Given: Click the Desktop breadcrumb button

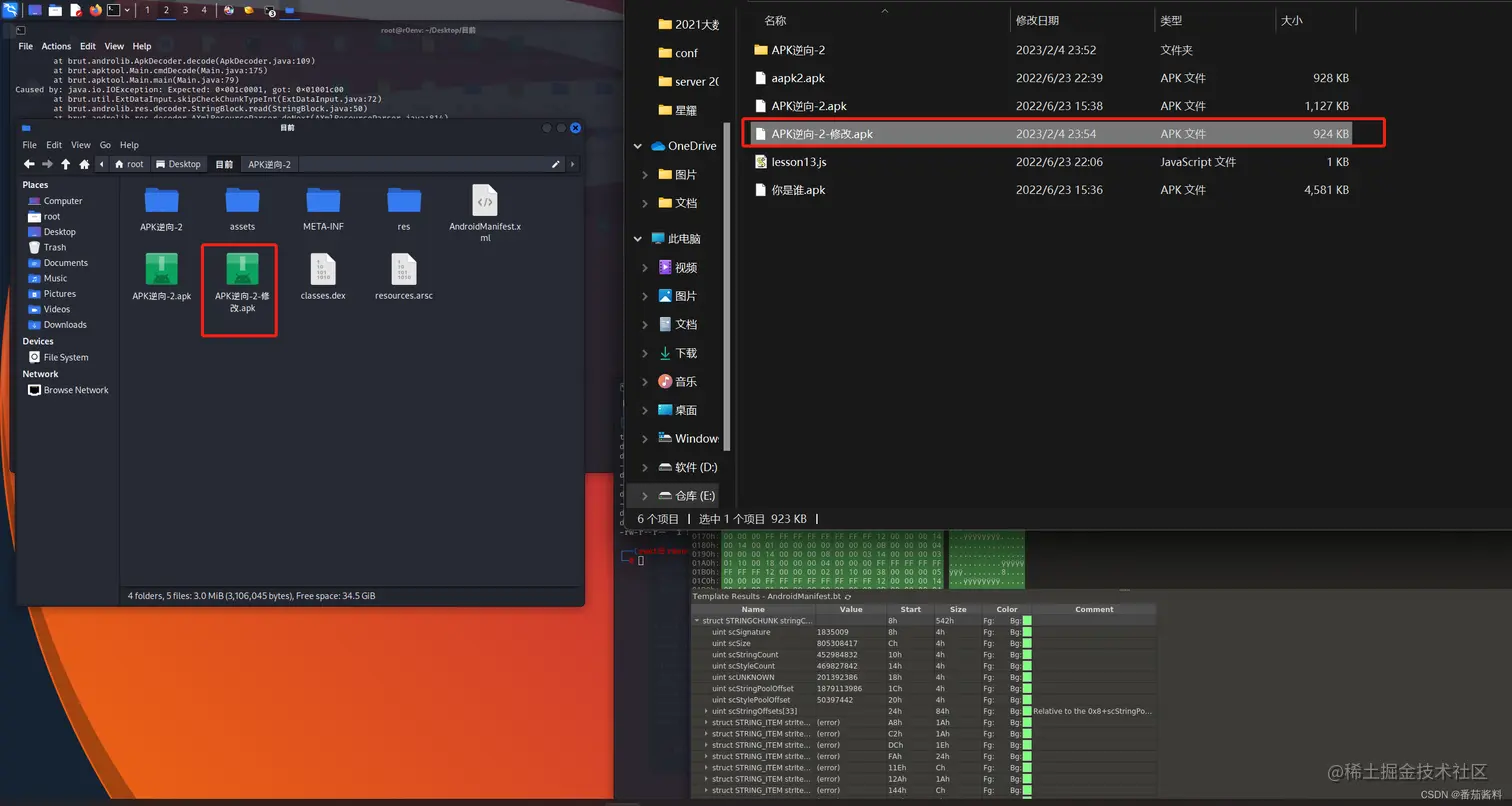Looking at the screenshot, I should (178, 164).
